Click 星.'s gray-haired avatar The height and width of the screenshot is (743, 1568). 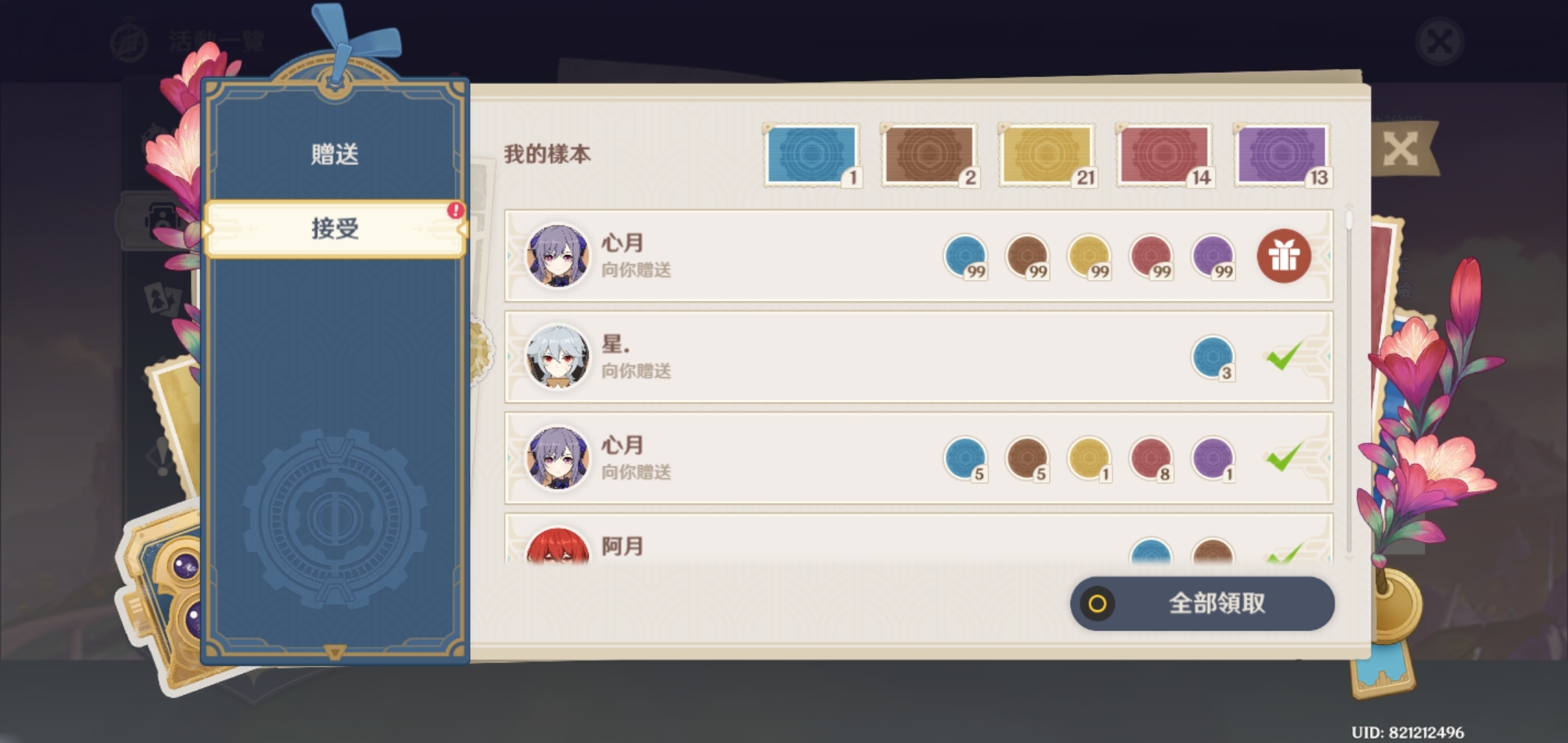click(557, 357)
